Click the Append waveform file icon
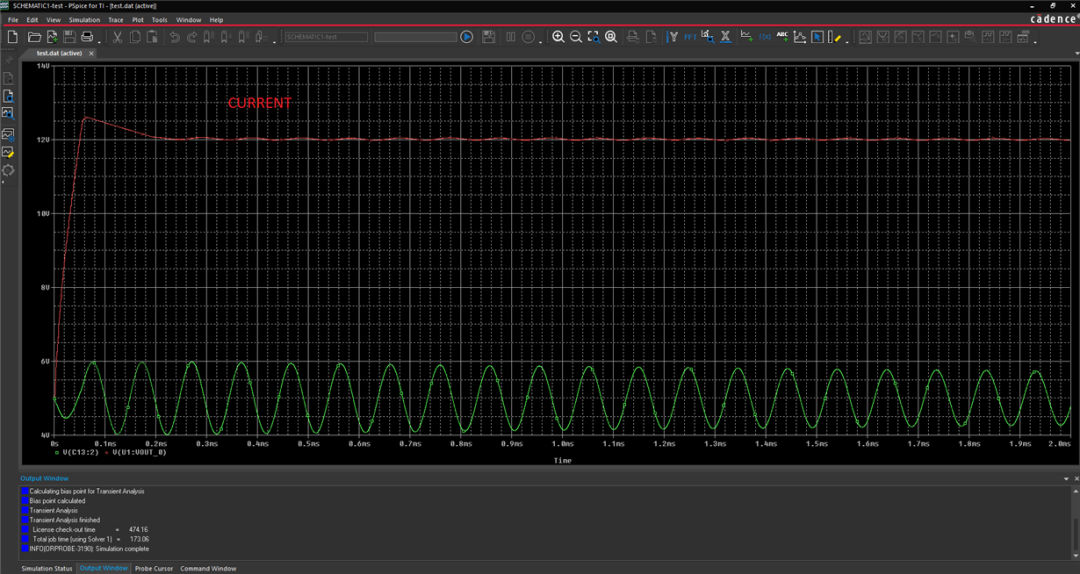This screenshot has width=1080, height=574. (x=52, y=37)
